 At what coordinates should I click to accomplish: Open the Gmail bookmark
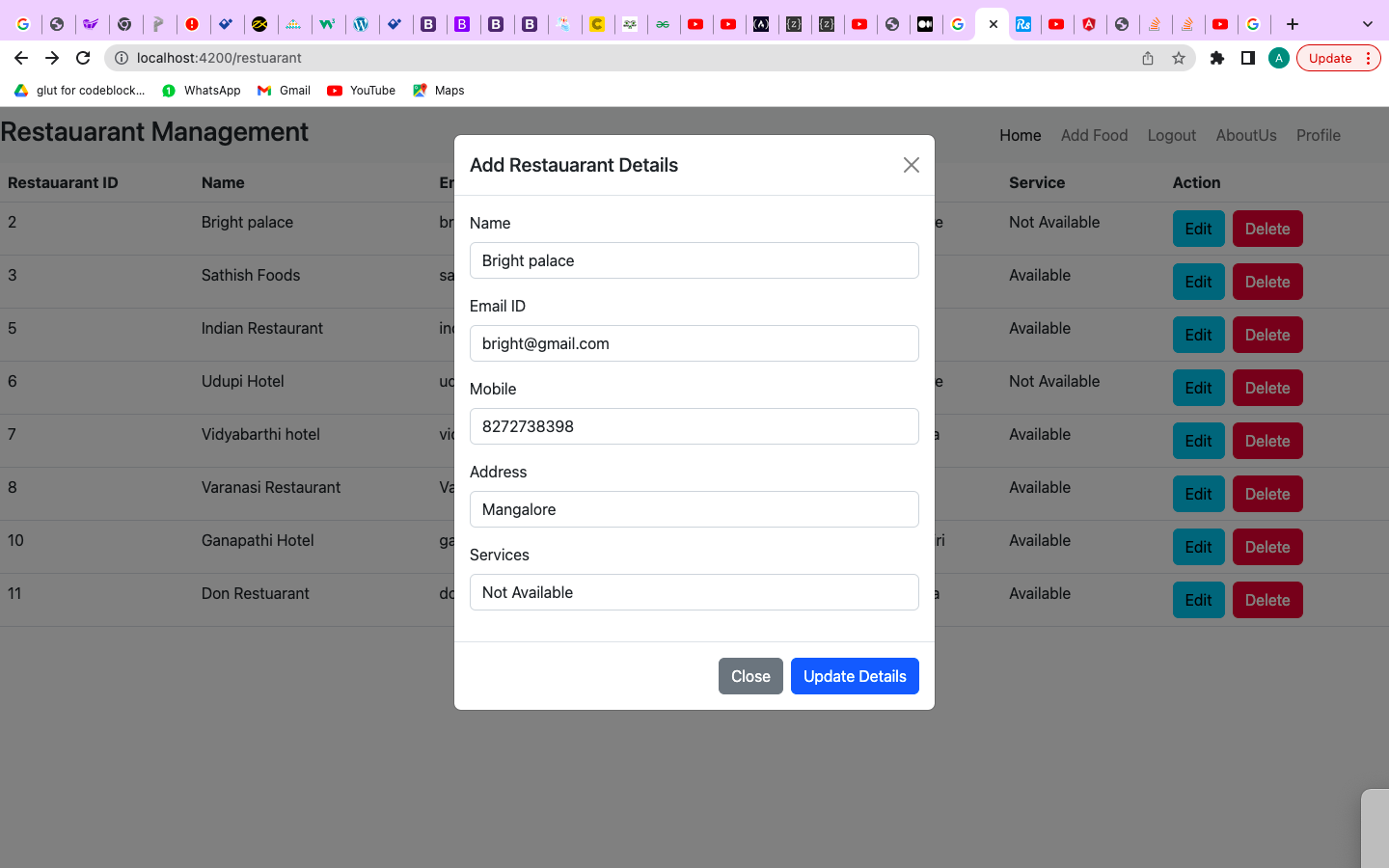284,91
